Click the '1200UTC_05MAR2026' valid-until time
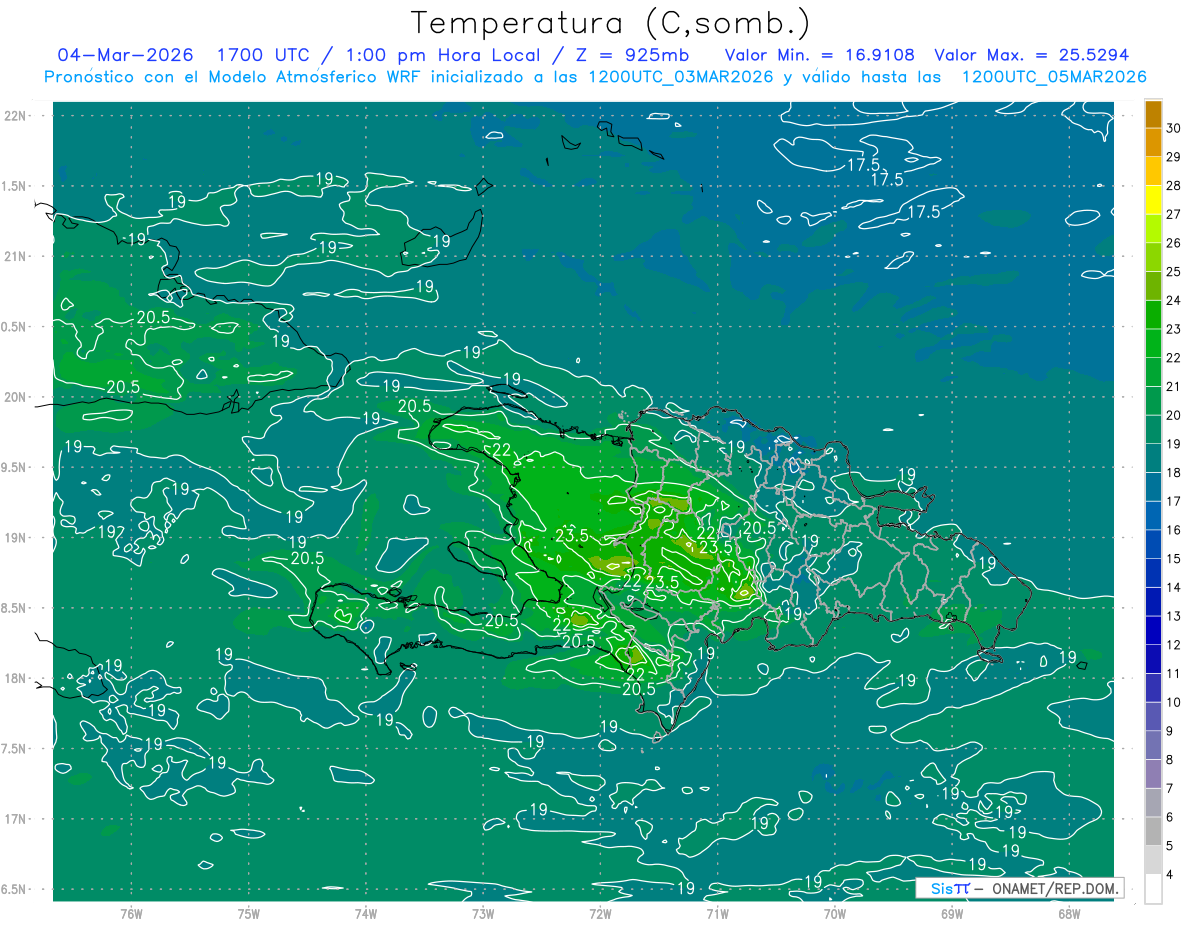The width and height of the screenshot is (1200, 927). [x=1054, y=77]
